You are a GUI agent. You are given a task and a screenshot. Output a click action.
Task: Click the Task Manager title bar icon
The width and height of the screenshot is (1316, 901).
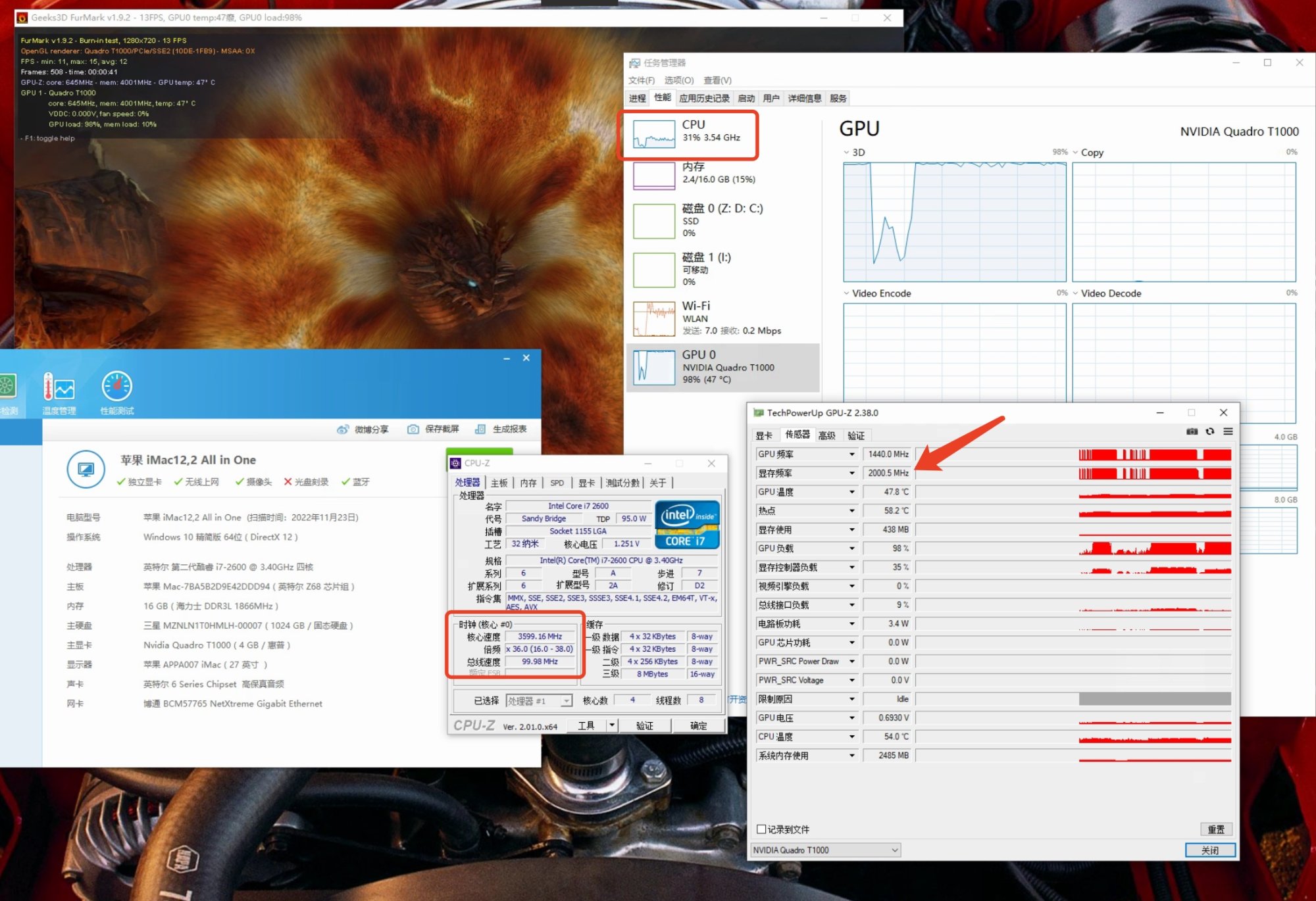pos(634,63)
